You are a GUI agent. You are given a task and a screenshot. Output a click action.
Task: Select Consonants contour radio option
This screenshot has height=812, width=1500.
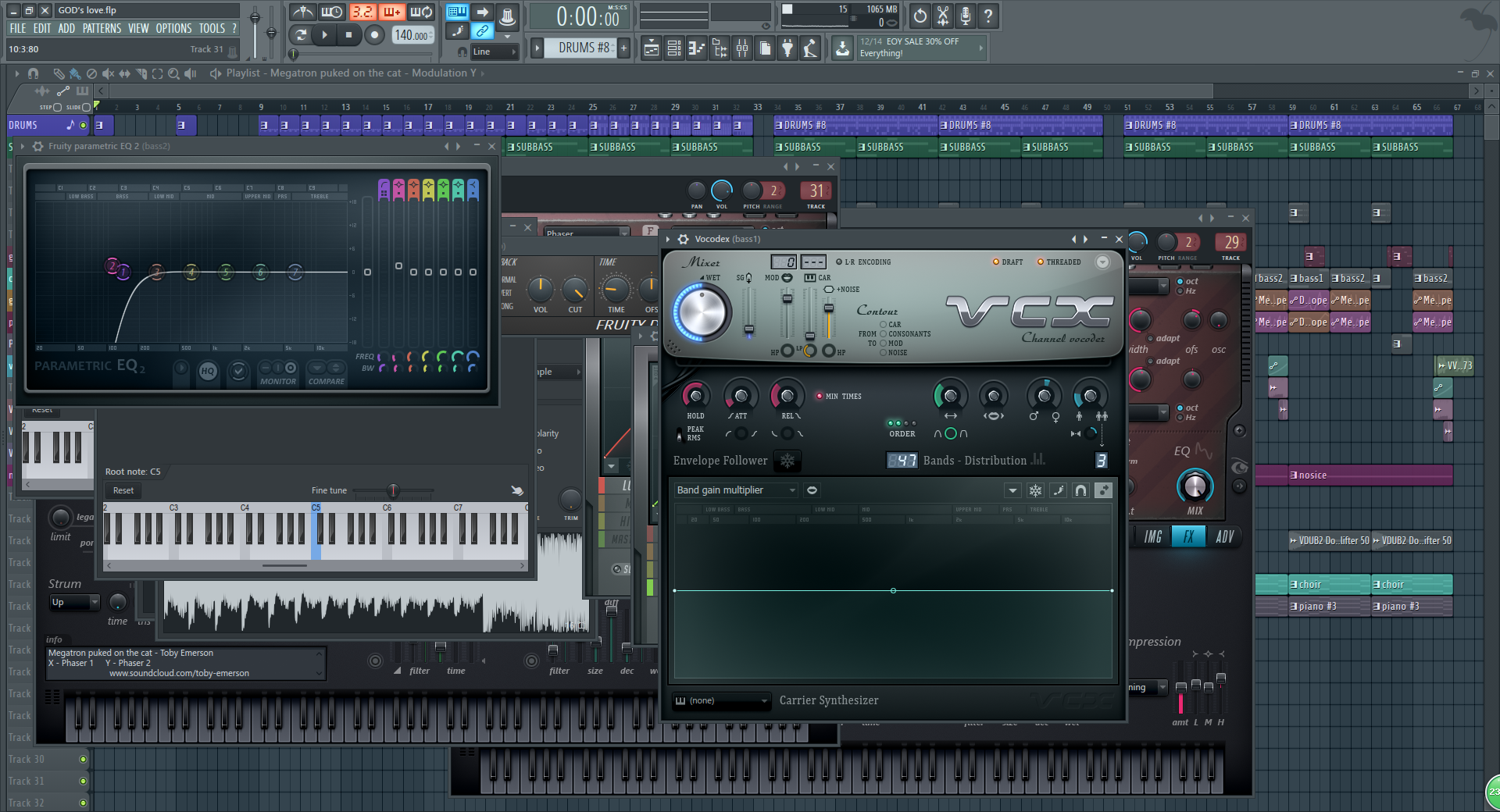884,334
